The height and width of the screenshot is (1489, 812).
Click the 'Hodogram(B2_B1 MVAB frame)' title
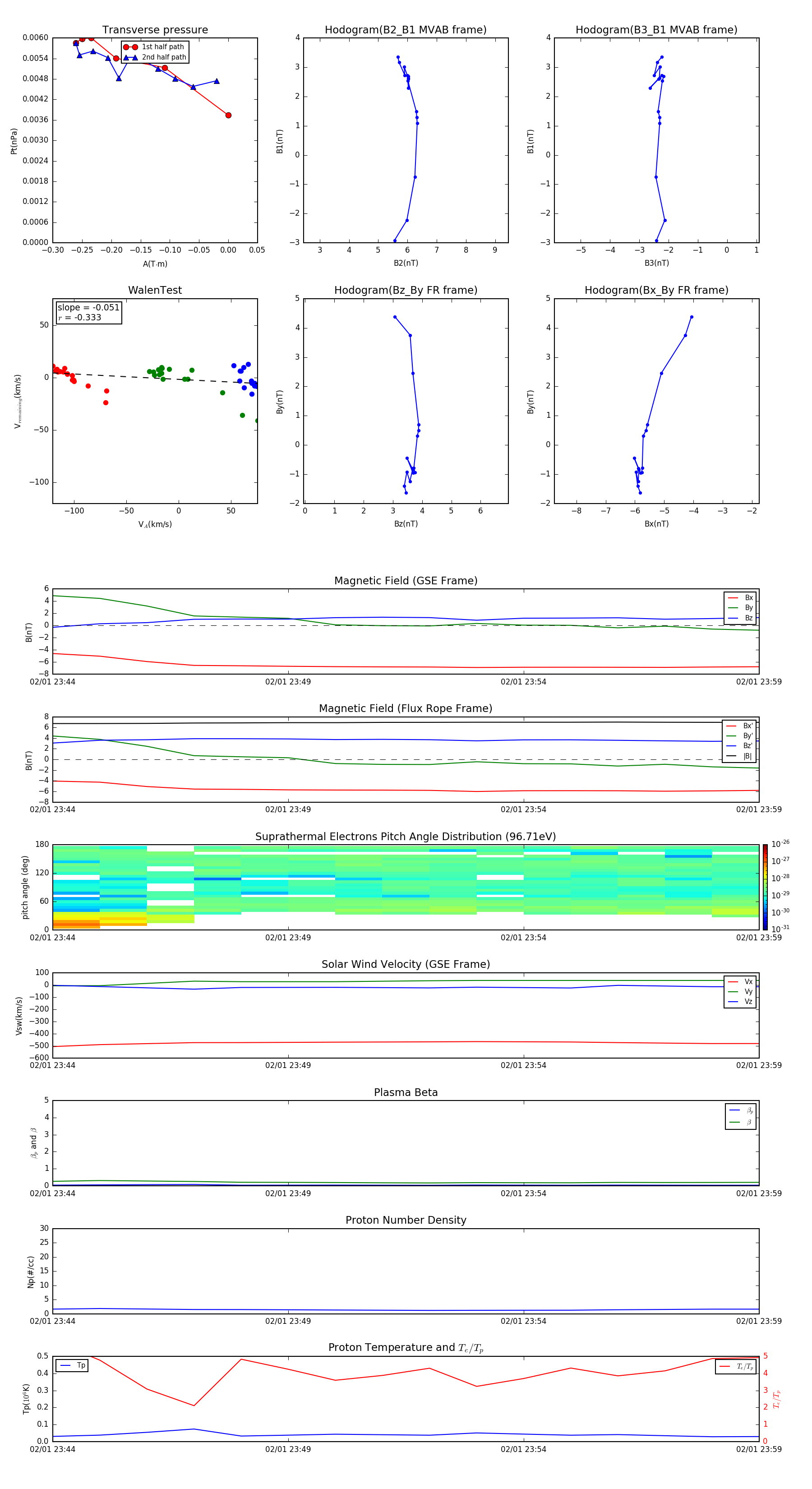click(x=406, y=29)
